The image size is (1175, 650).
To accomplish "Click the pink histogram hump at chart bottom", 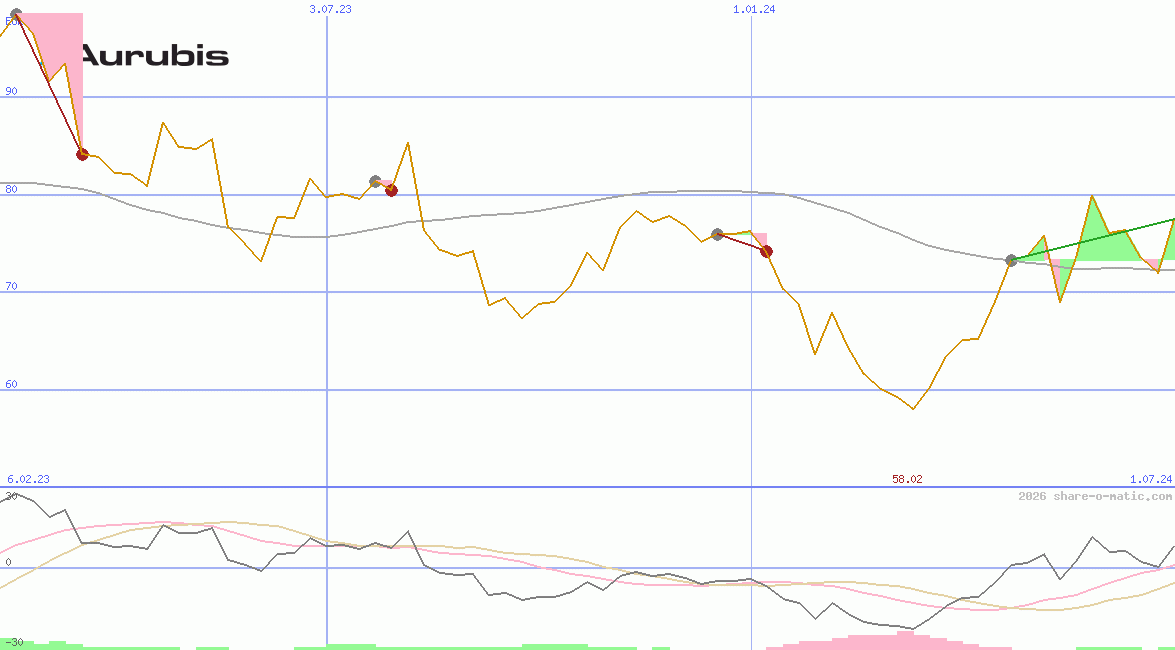I will pyautogui.click(x=880, y=640).
